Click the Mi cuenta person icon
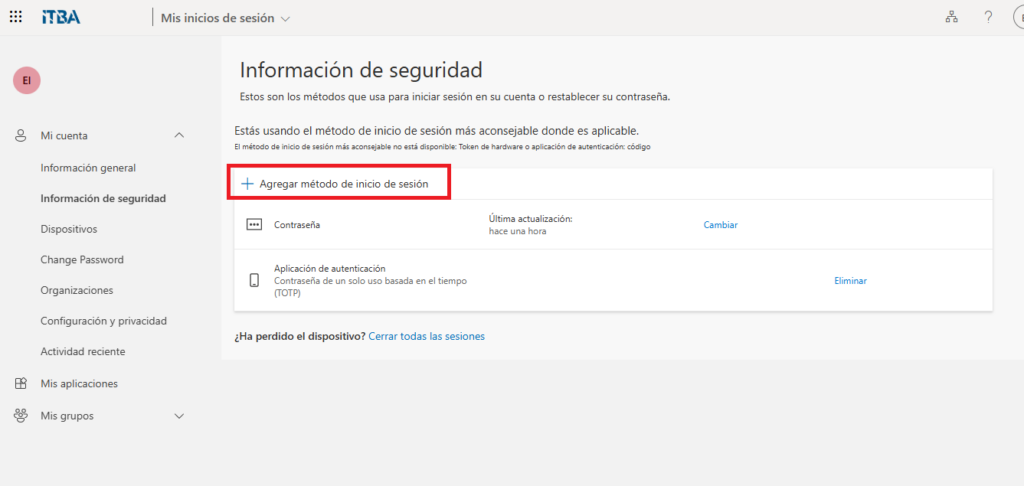 pyautogui.click(x=20, y=135)
